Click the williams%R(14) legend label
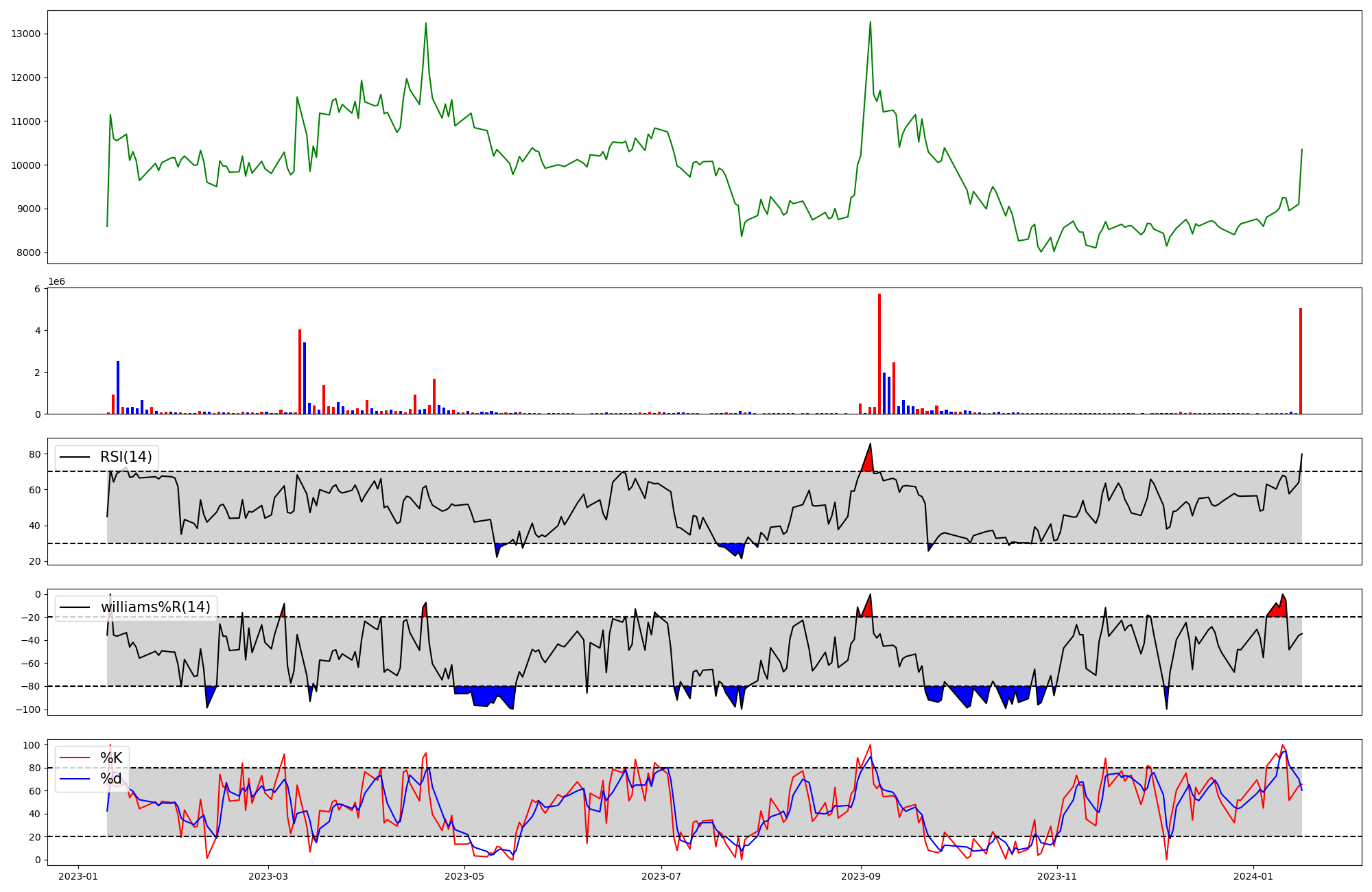 (155, 607)
